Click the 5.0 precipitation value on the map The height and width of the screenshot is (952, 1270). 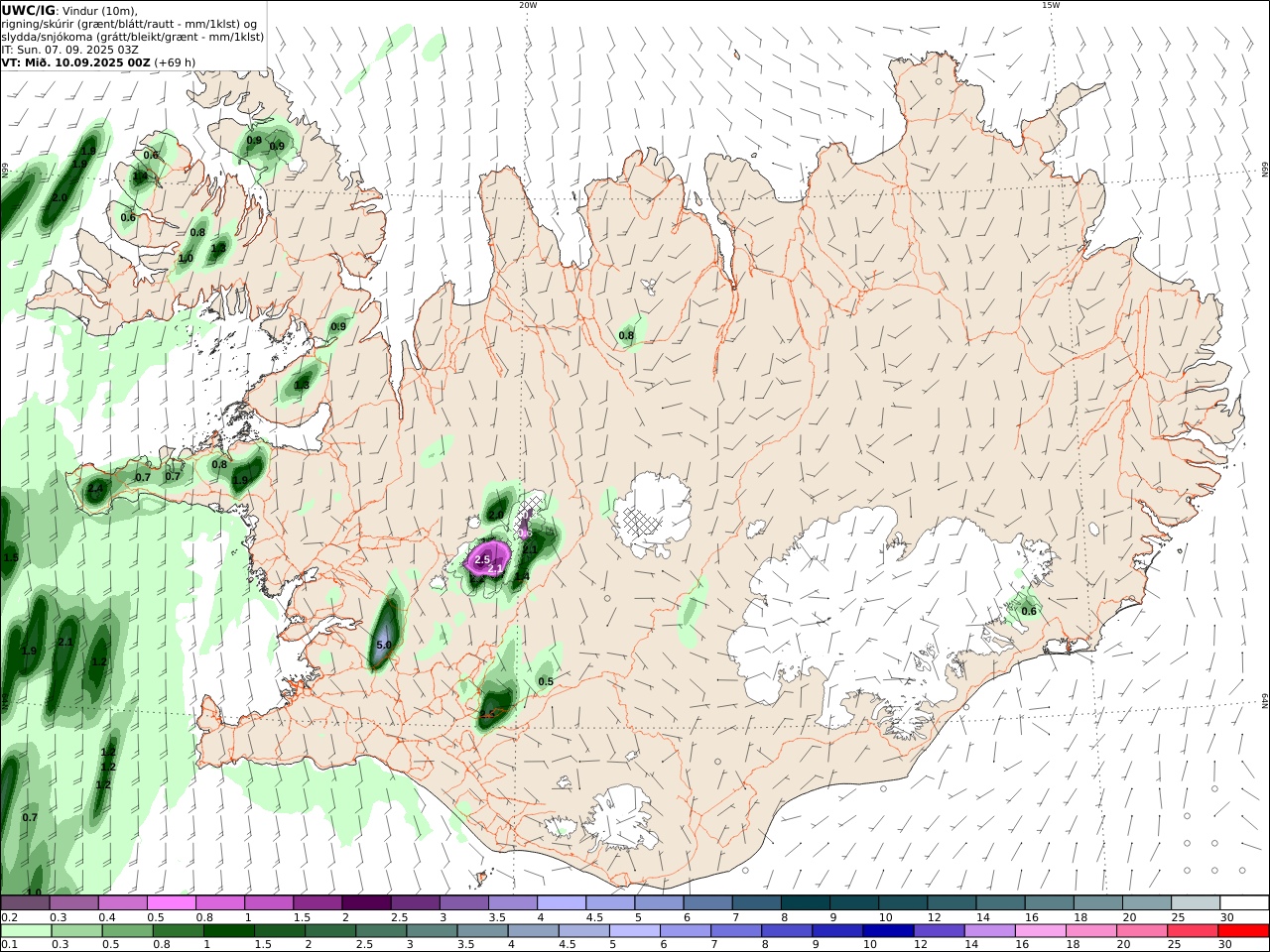coord(384,645)
